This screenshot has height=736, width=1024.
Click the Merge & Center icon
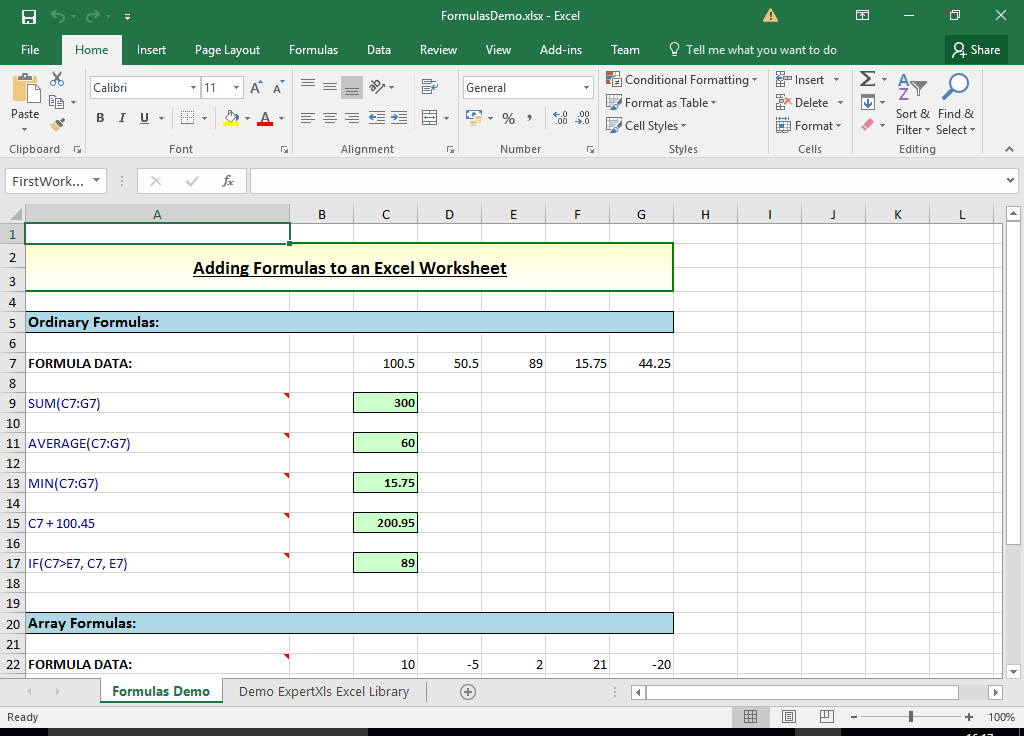[x=428, y=118]
